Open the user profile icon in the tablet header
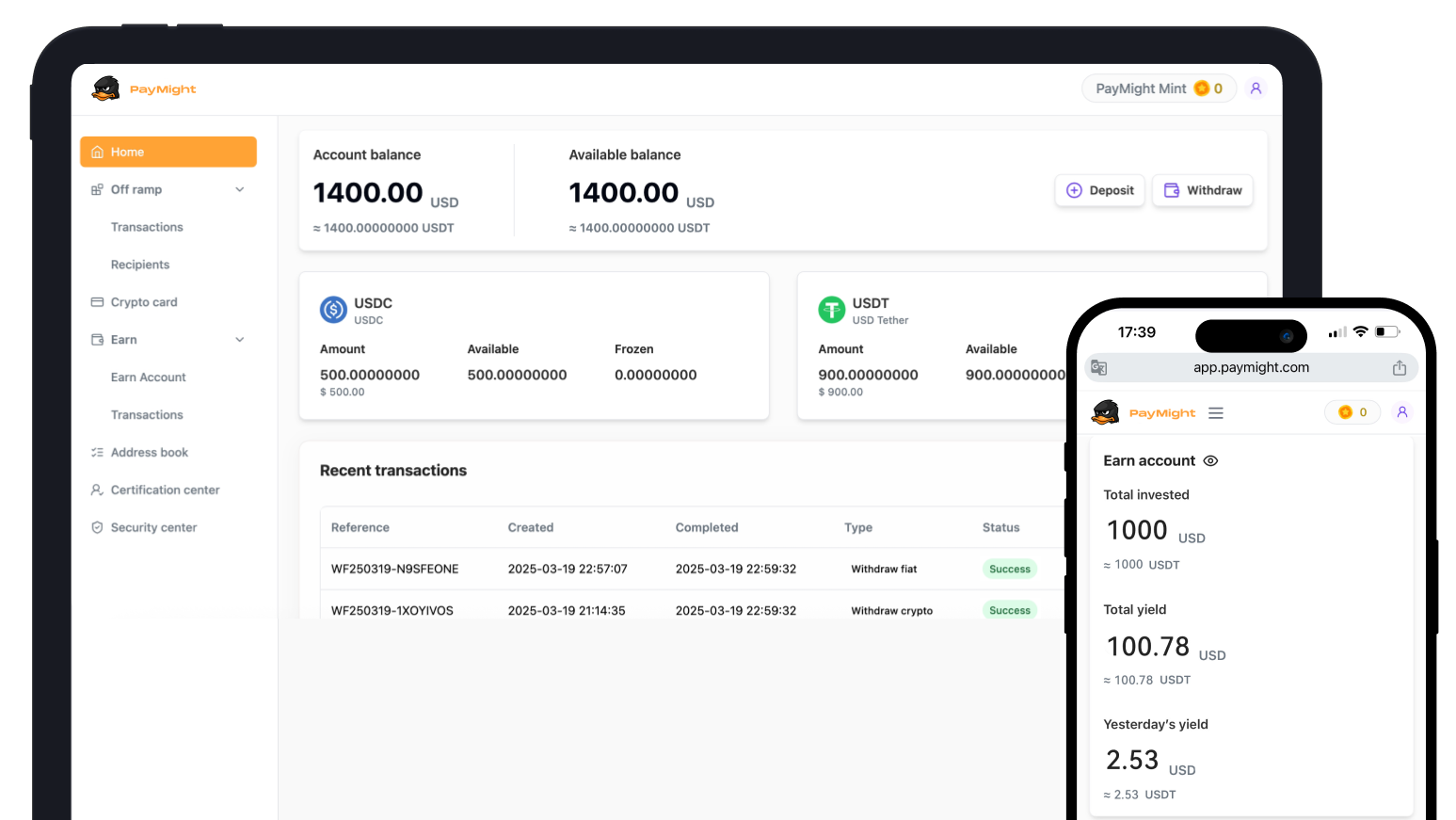 [x=1256, y=88]
